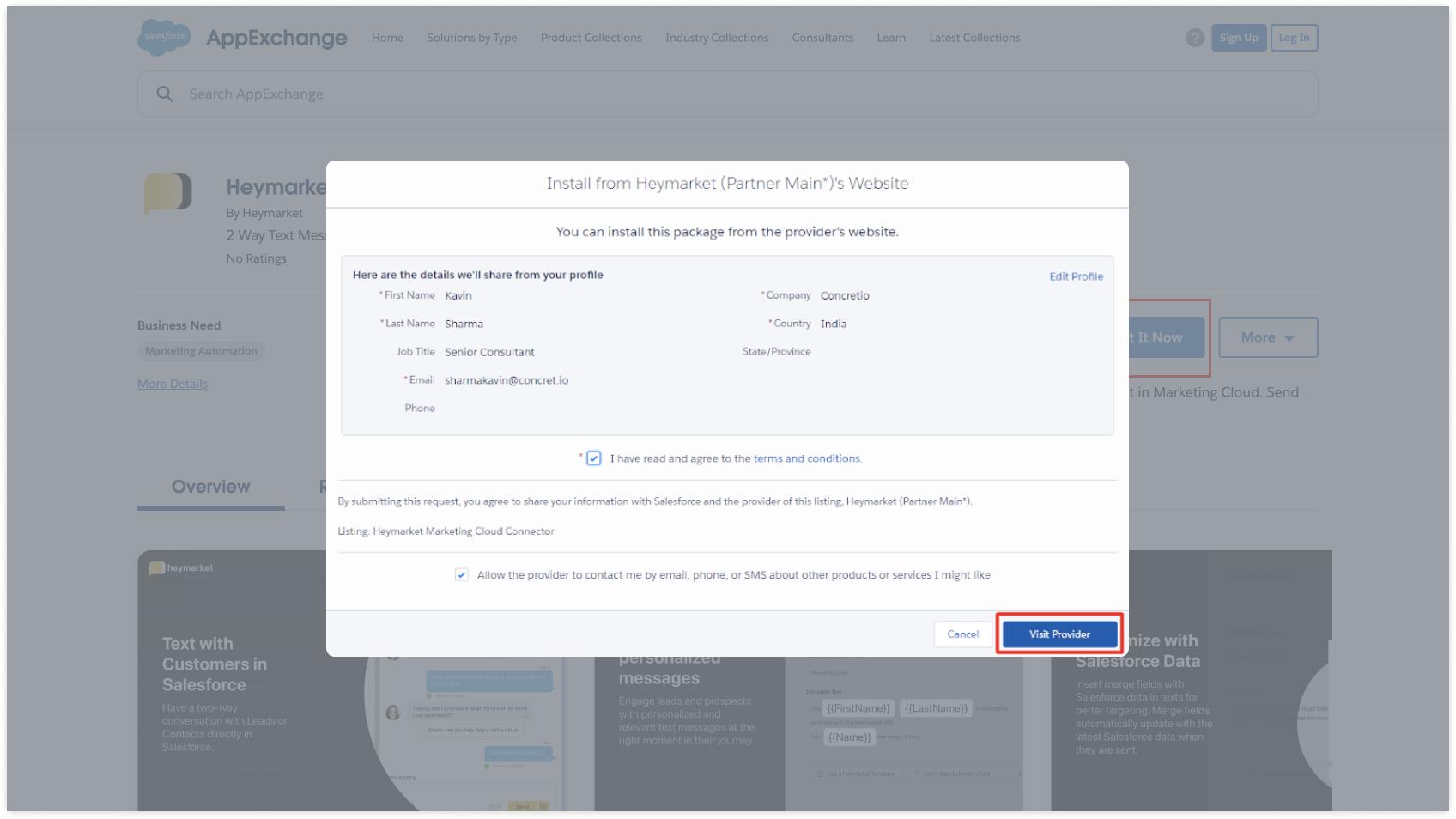Open Latest Collections menu item
The height and width of the screenshot is (819, 1456).
pyautogui.click(x=974, y=38)
